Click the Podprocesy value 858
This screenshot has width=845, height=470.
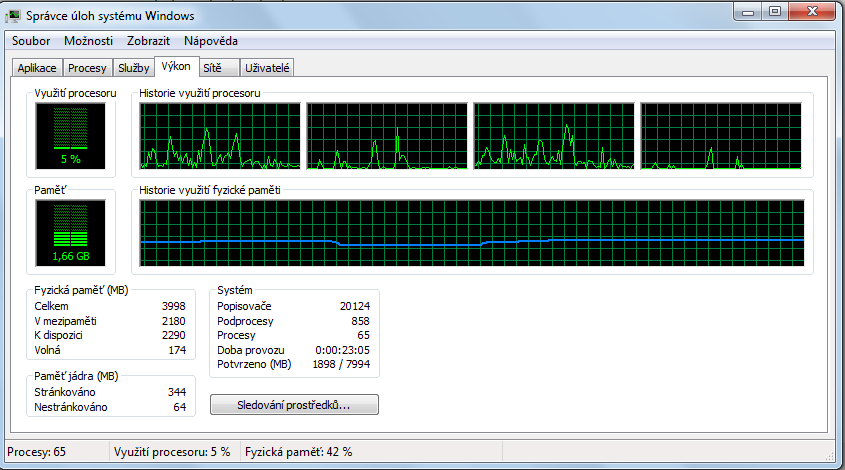point(361,321)
